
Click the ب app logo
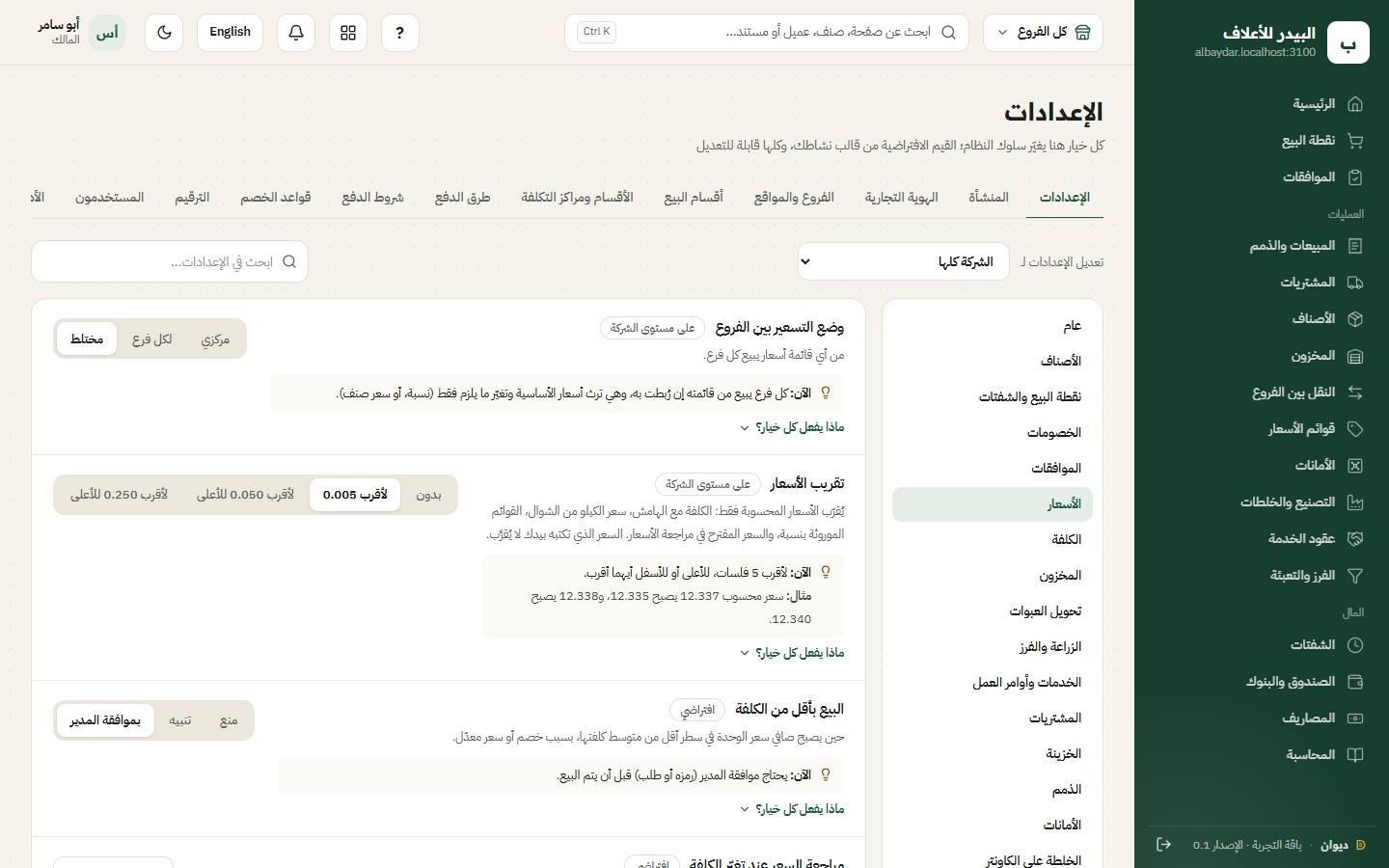tap(1348, 42)
